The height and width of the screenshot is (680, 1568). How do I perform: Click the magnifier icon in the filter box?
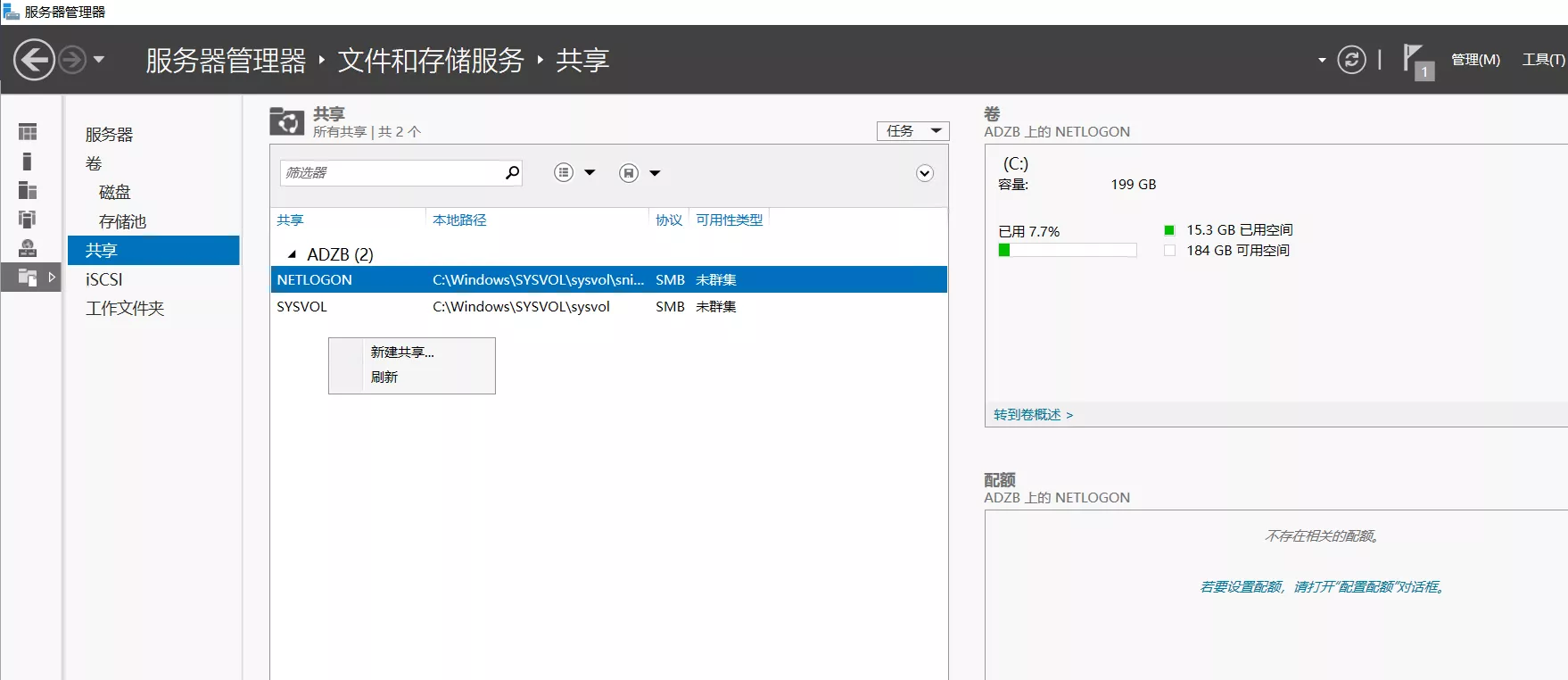(x=512, y=172)
